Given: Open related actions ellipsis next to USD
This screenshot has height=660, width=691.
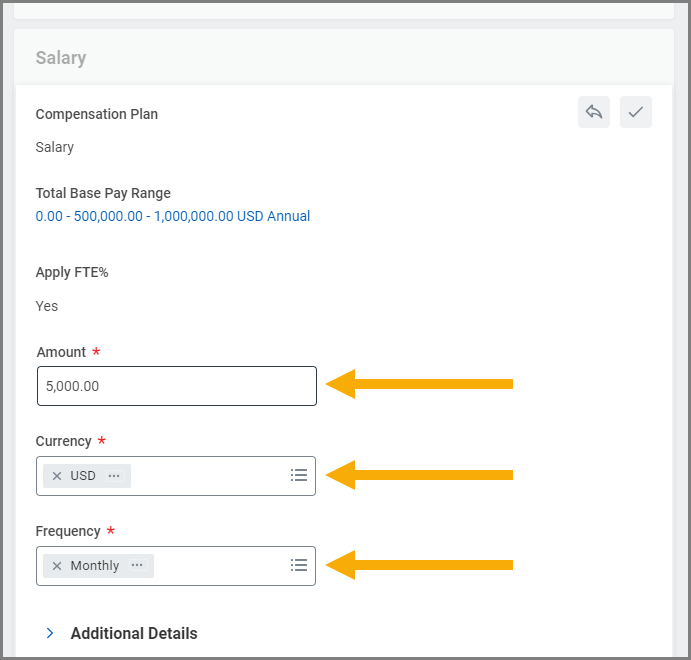Looking at the screenshot, I should point(114,476).
